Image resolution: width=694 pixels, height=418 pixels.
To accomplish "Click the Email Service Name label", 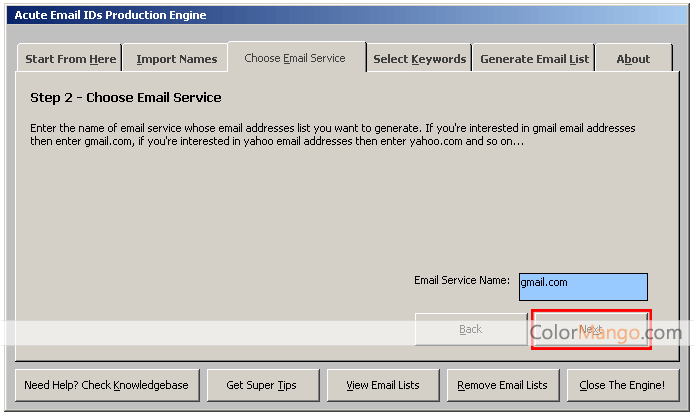I will pos(461,281).
